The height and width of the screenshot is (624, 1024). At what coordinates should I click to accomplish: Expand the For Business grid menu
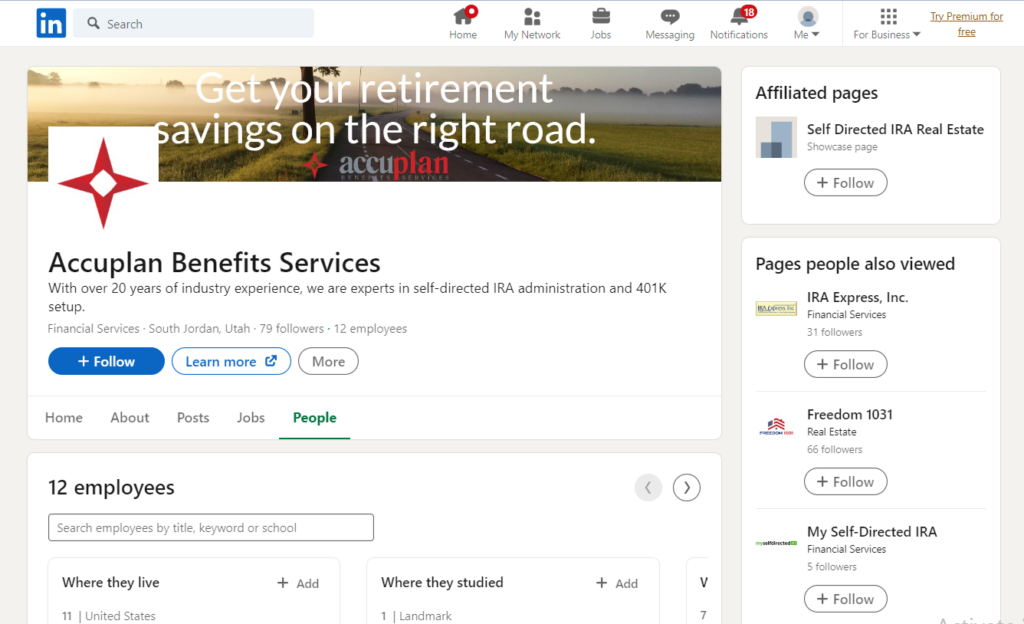[887, 23]
